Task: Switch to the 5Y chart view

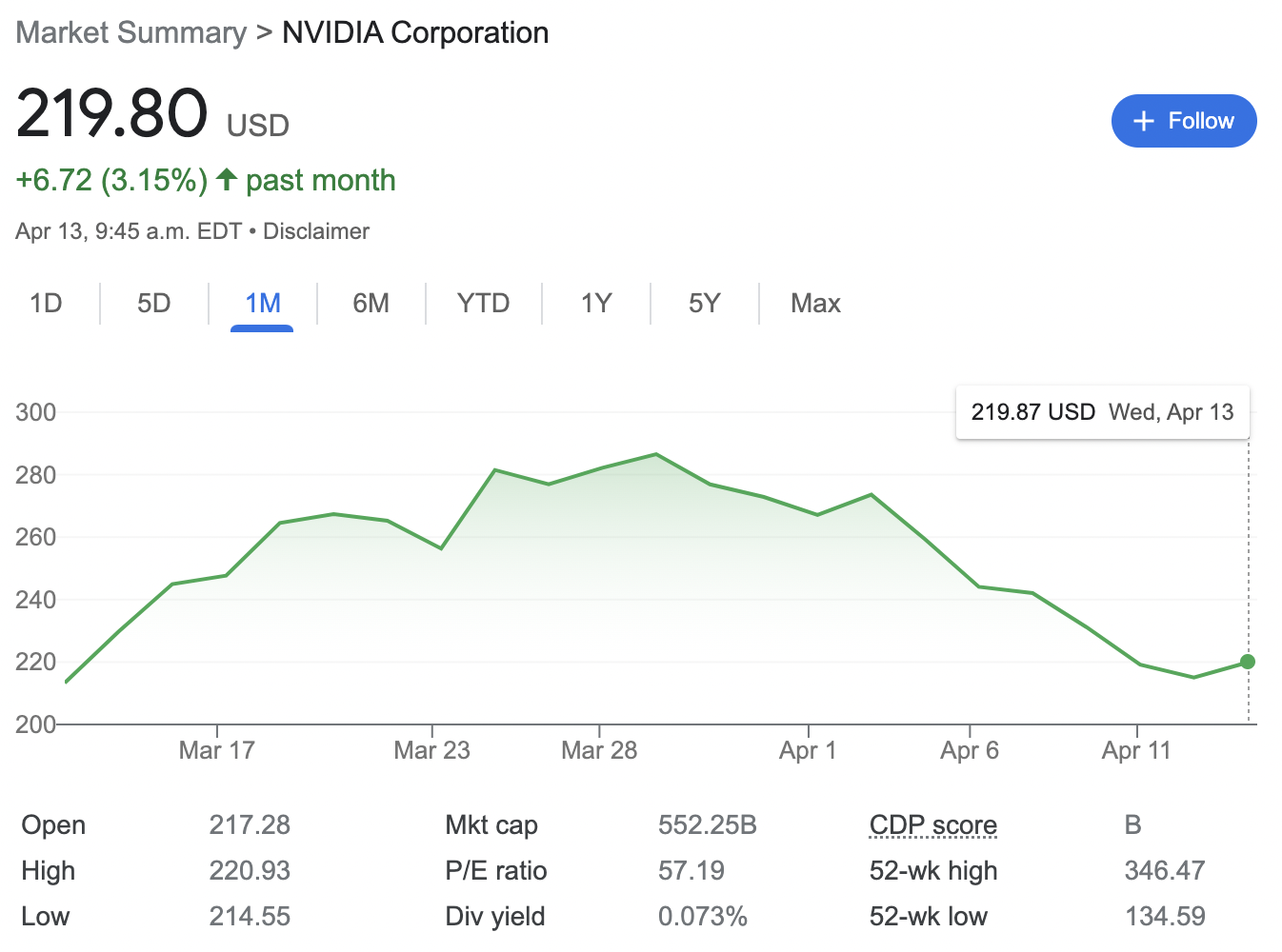Action: (x=705, y=303)
